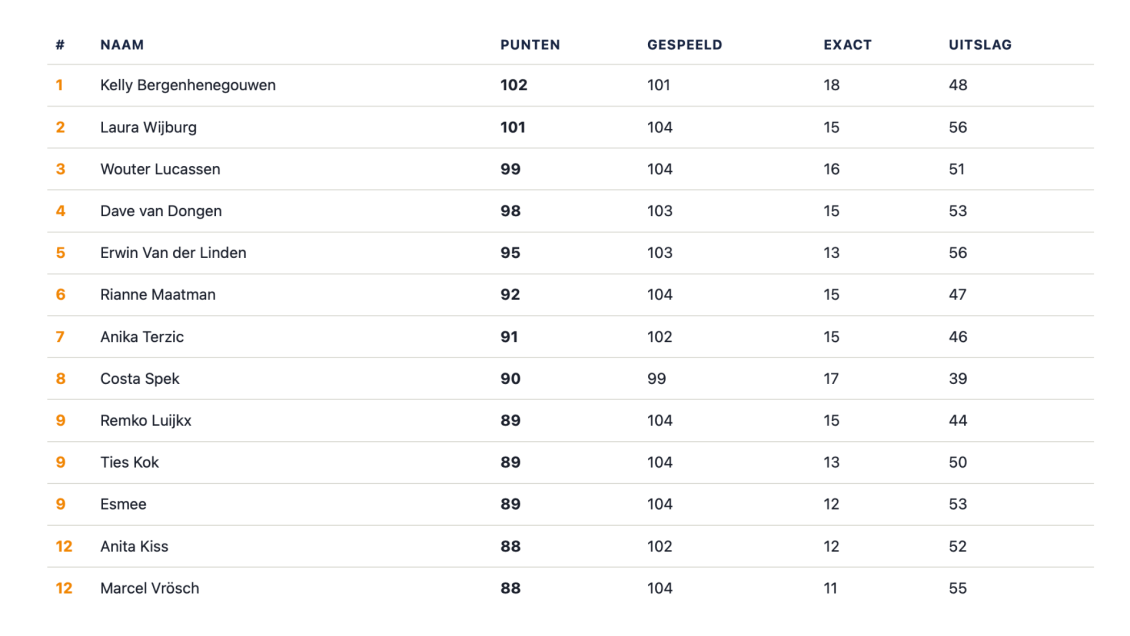Screen dimensions: 1130x636
Task: Select the EXACT column header
Action: [848, 45]
